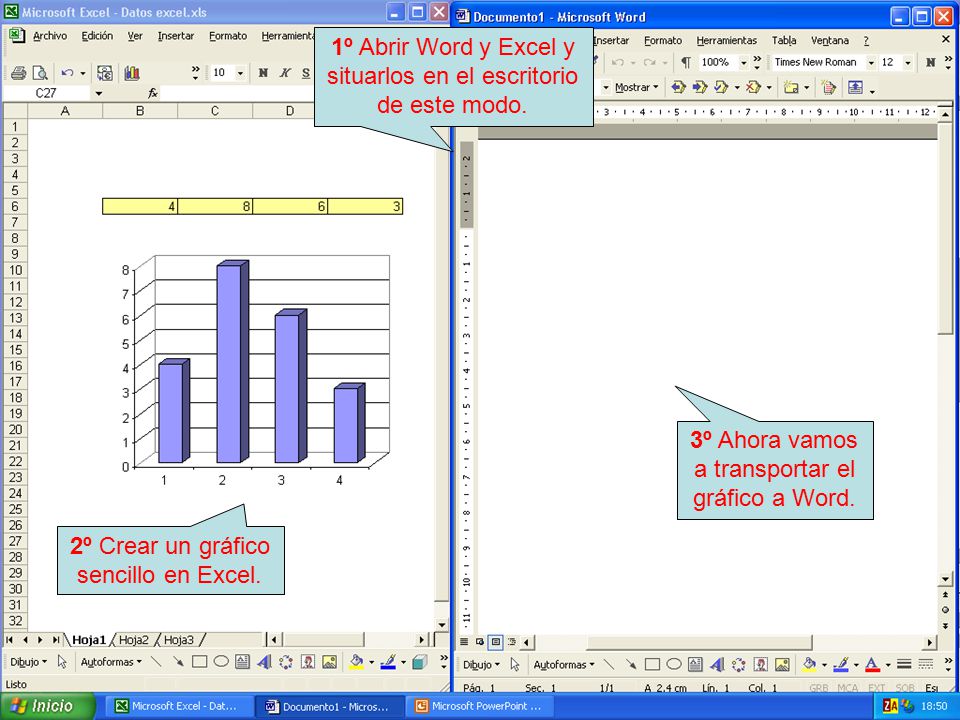Insert WordArt from Word drawing toolbar
Viewport: 960px width, 720px height.
[x=717, y=664]
